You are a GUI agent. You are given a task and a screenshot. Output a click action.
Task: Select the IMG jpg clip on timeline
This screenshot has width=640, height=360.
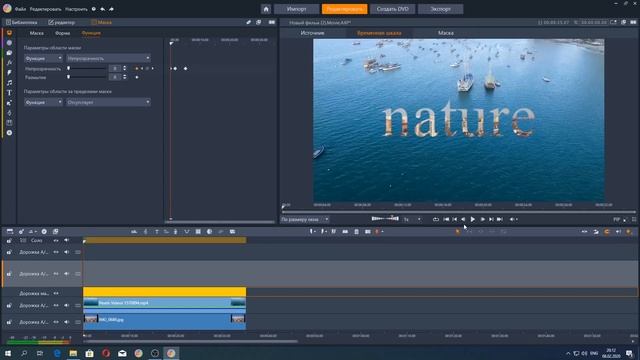click(164, 321)
